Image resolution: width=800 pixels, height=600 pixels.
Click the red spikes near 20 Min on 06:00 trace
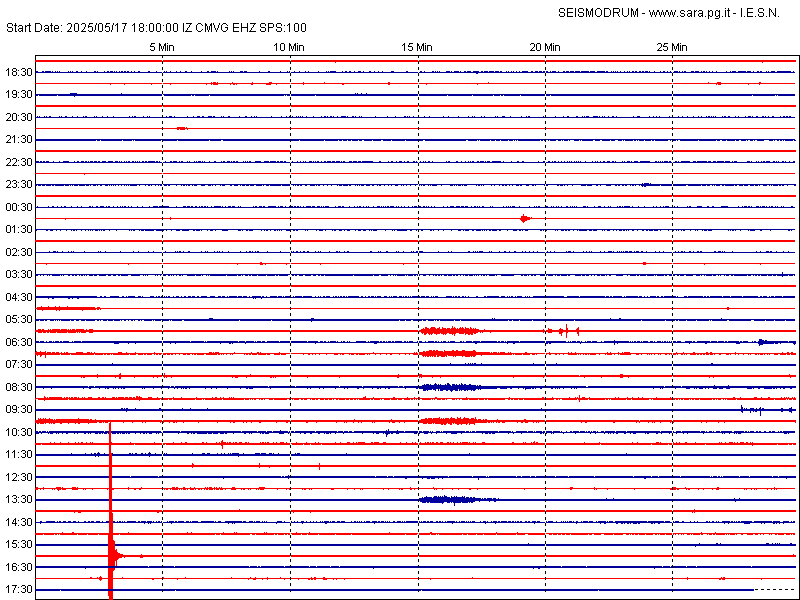tap(563, 331)
